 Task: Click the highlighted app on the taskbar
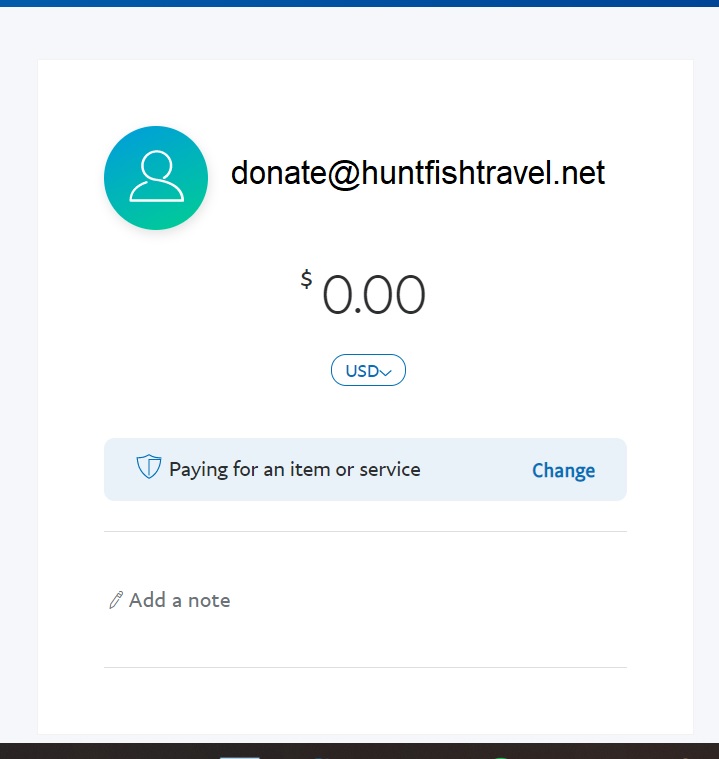(x=240, y=756)
